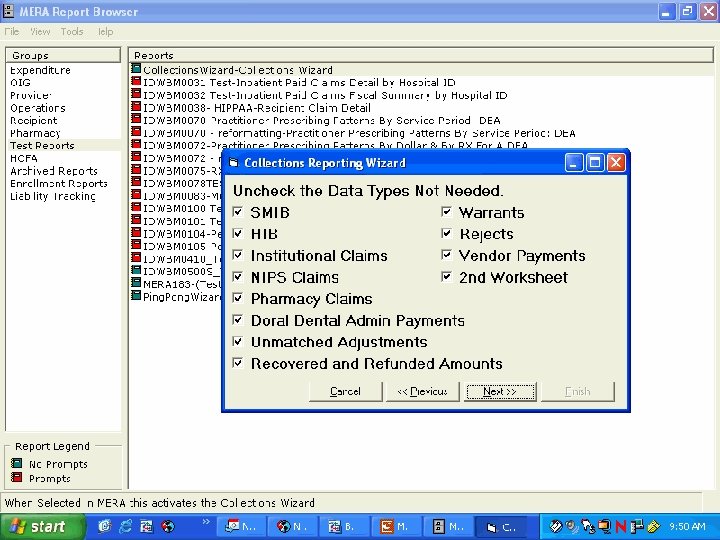This screenshot has height=540, width=720.
Task: Open the View menu
Action: [40, 32]
